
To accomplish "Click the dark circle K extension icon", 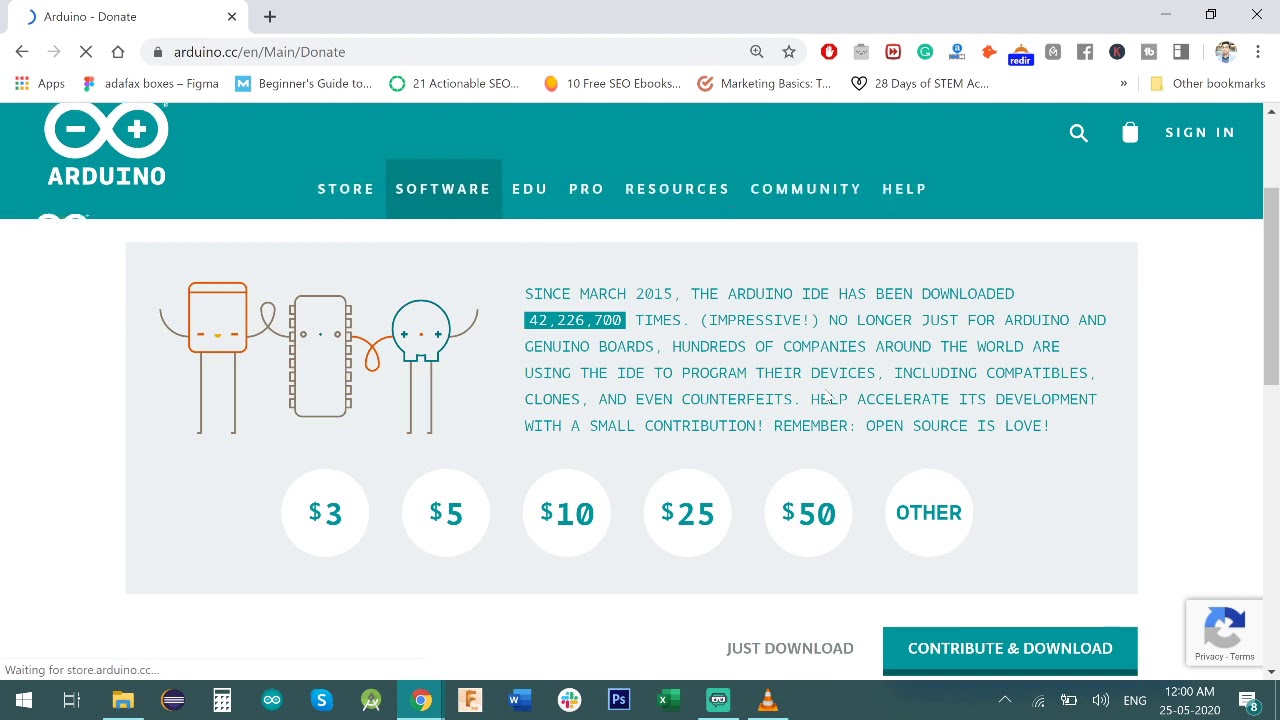I will pyautogui.click(x=1117, y=52).
